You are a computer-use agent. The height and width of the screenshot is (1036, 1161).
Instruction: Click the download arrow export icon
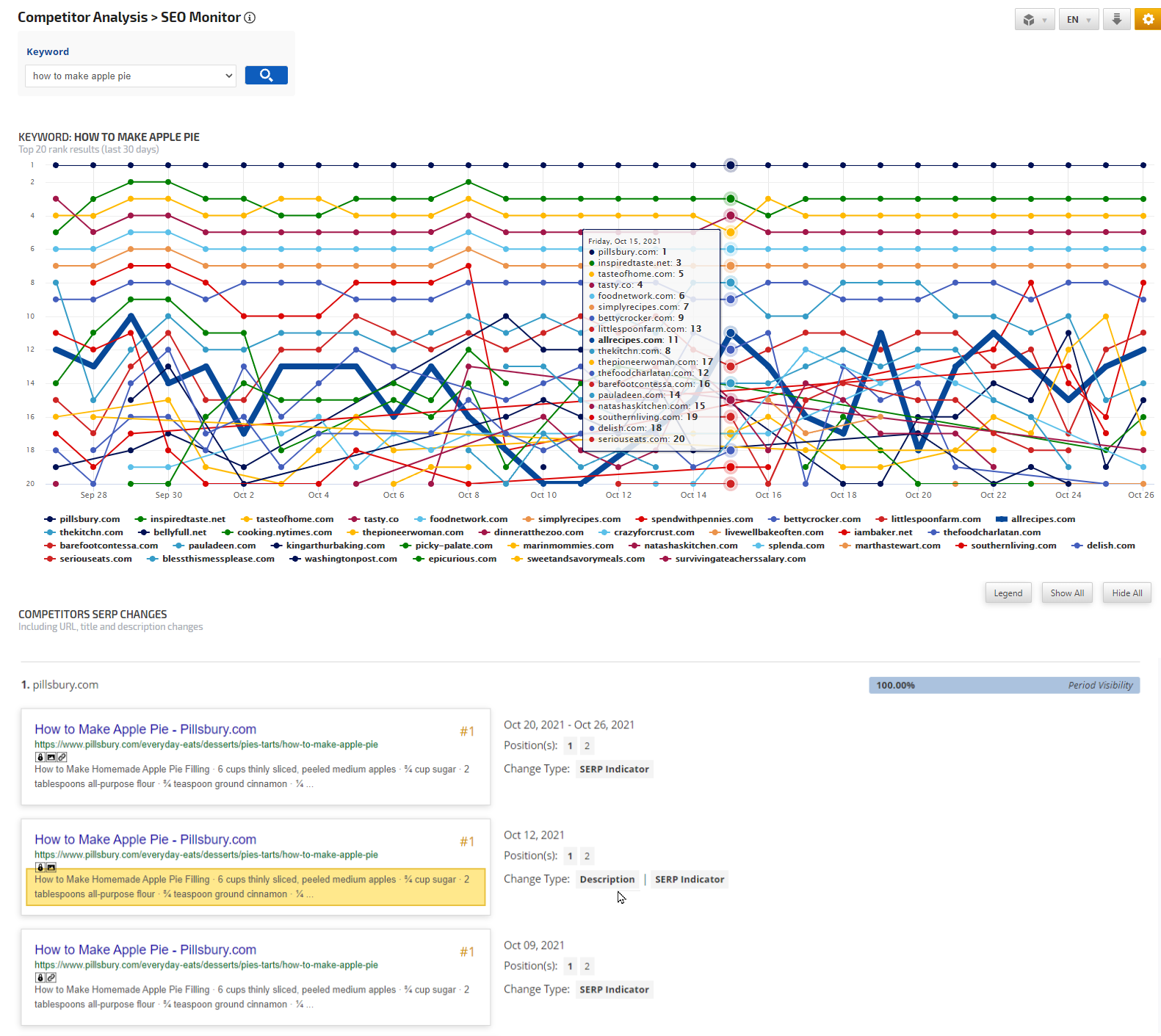click(1116, 19)
